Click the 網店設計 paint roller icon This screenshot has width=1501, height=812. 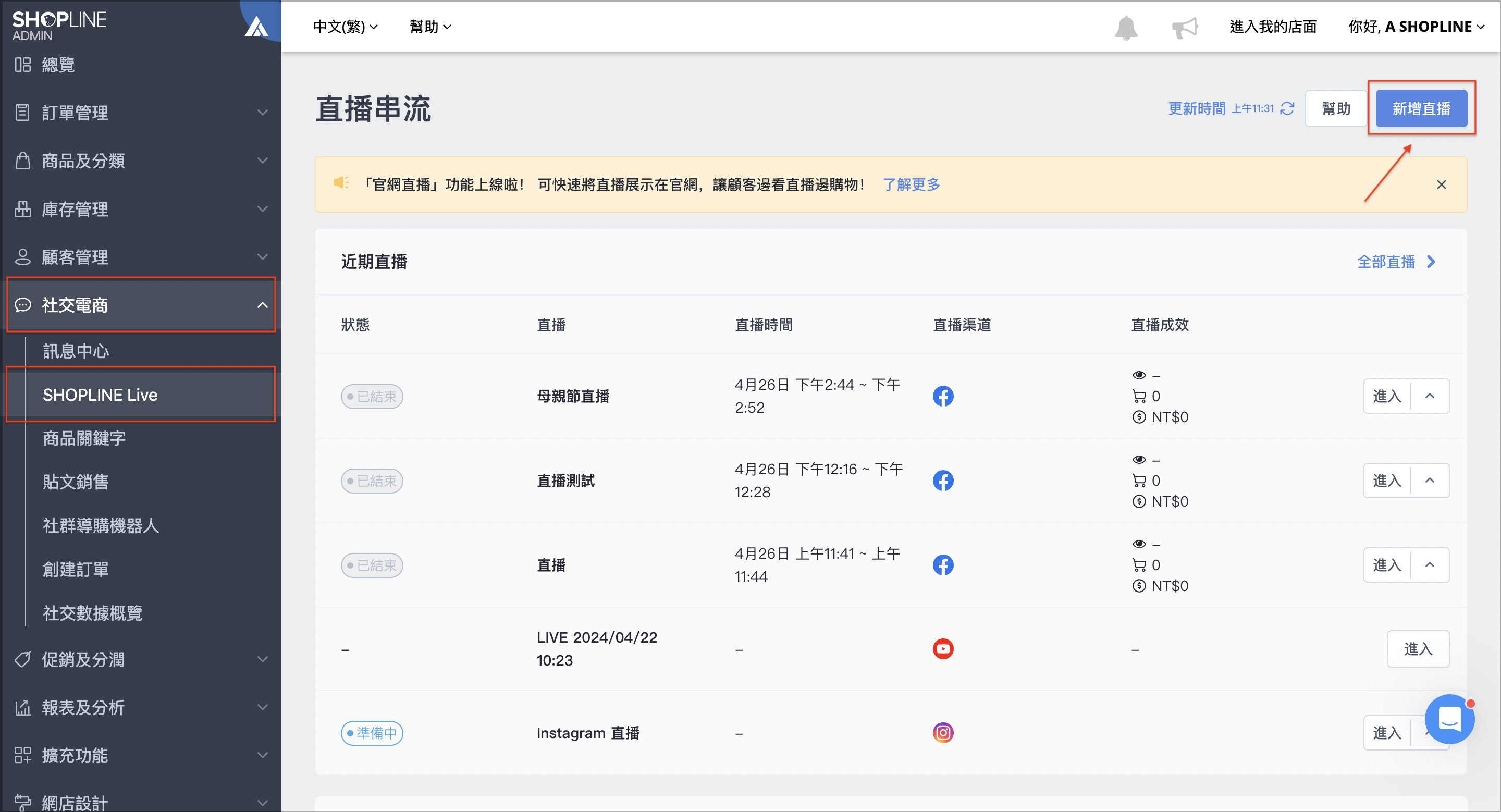click(23, 803)
